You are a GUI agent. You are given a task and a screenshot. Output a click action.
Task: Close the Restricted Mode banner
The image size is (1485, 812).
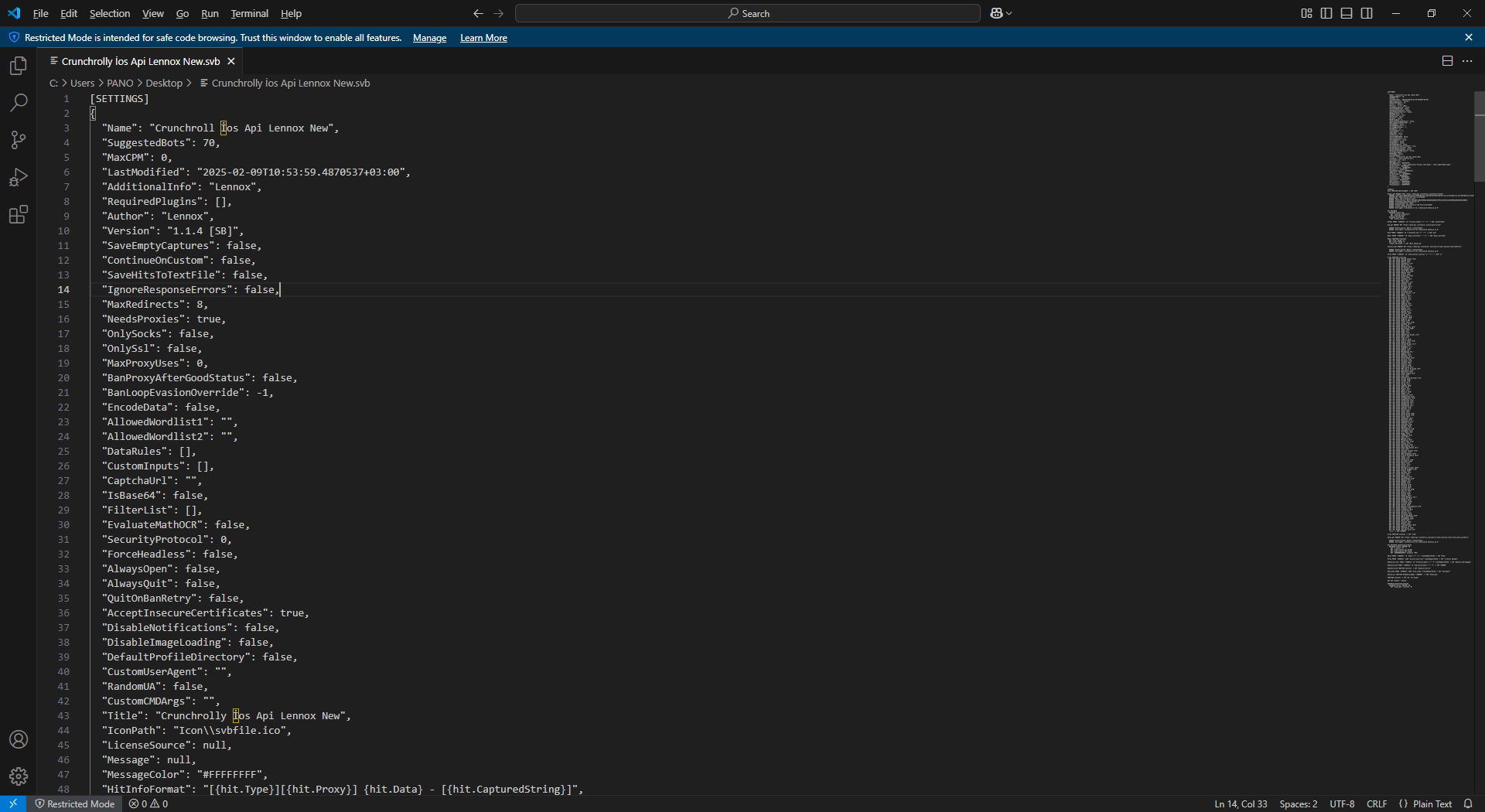tap(1469, 37)
